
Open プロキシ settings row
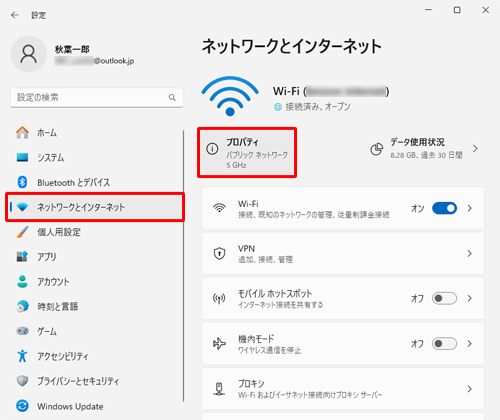click(x=343, y=389)
